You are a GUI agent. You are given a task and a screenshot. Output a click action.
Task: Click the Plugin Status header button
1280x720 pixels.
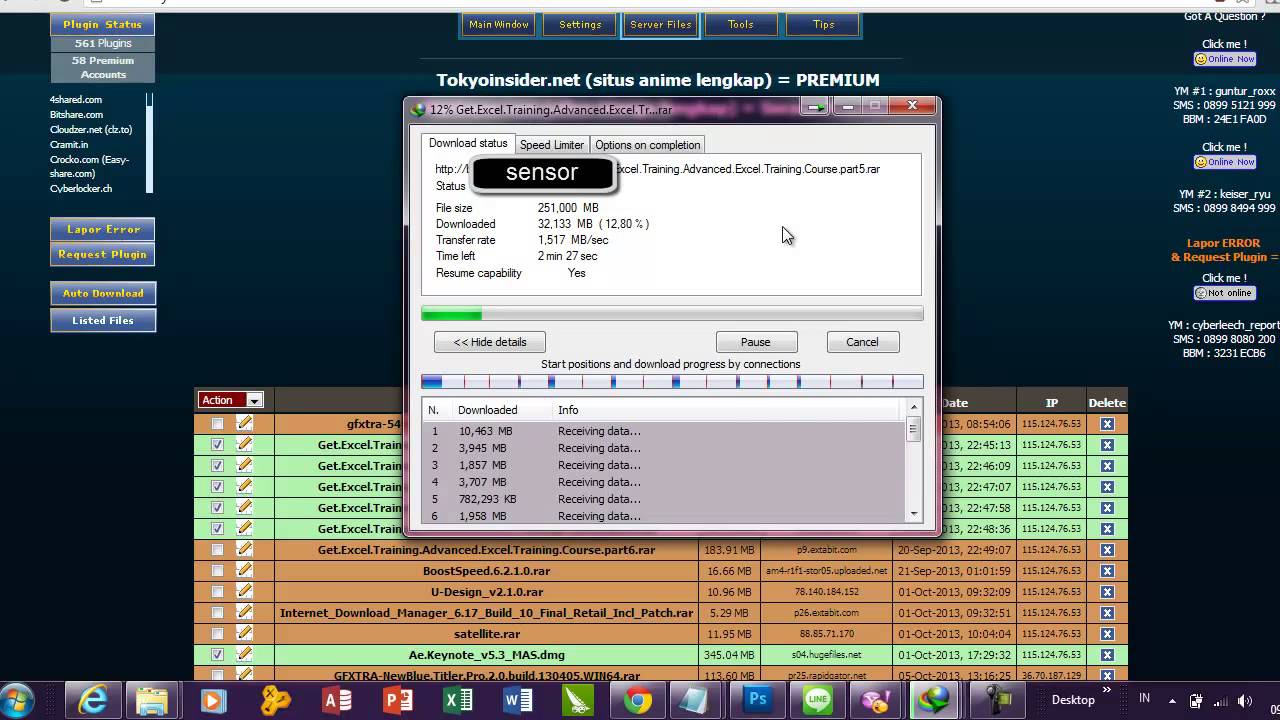click(x=103, y=24)
